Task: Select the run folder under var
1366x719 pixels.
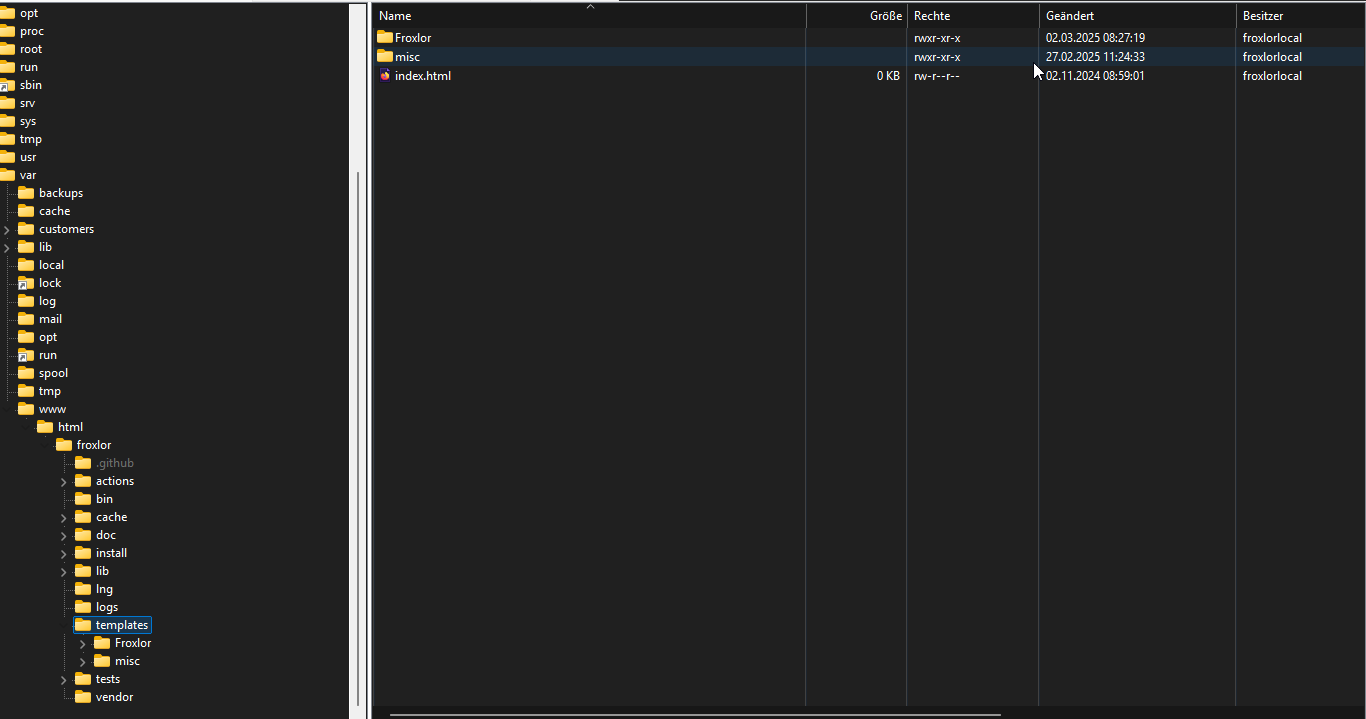Action: pos(48,355)
